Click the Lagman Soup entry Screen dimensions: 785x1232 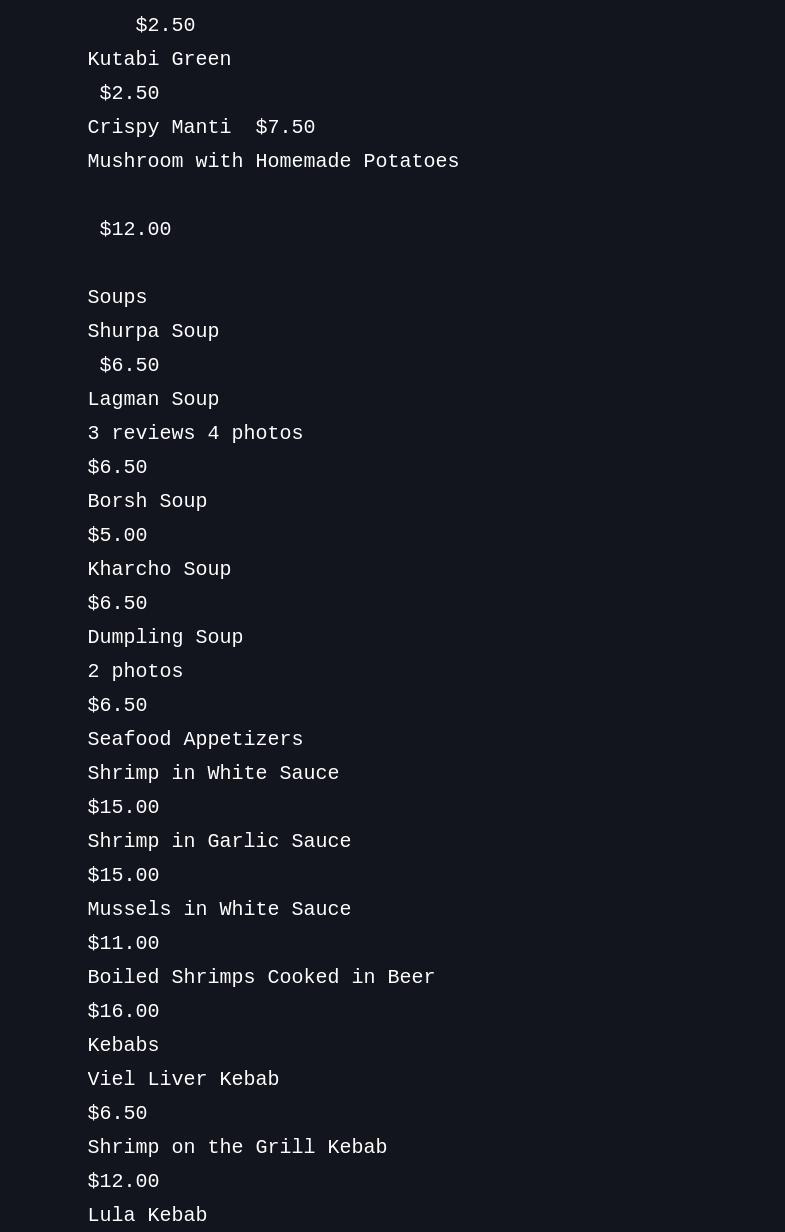coord(153,400)
